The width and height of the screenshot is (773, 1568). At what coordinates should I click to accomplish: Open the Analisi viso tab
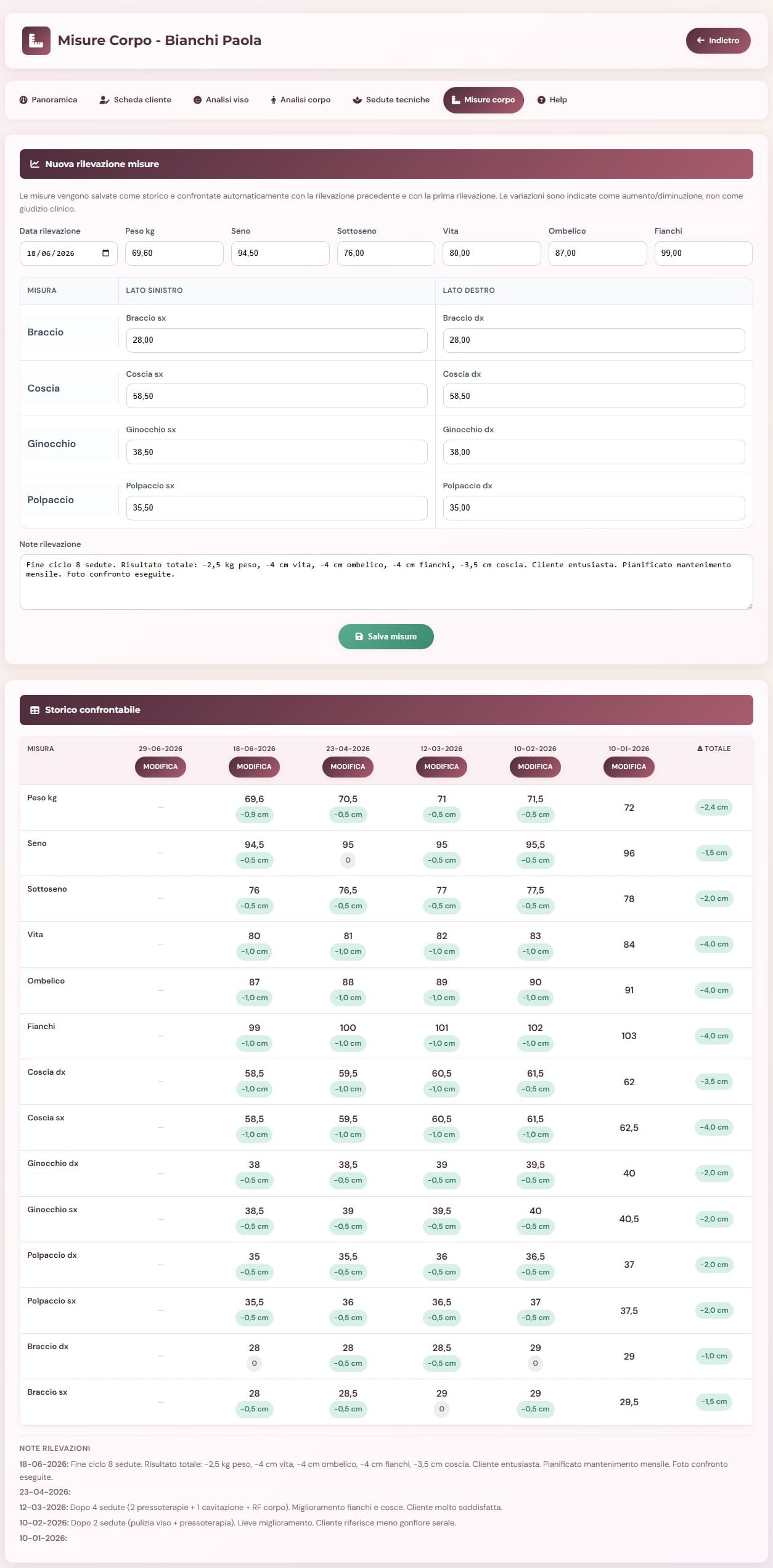click(221, 100)
